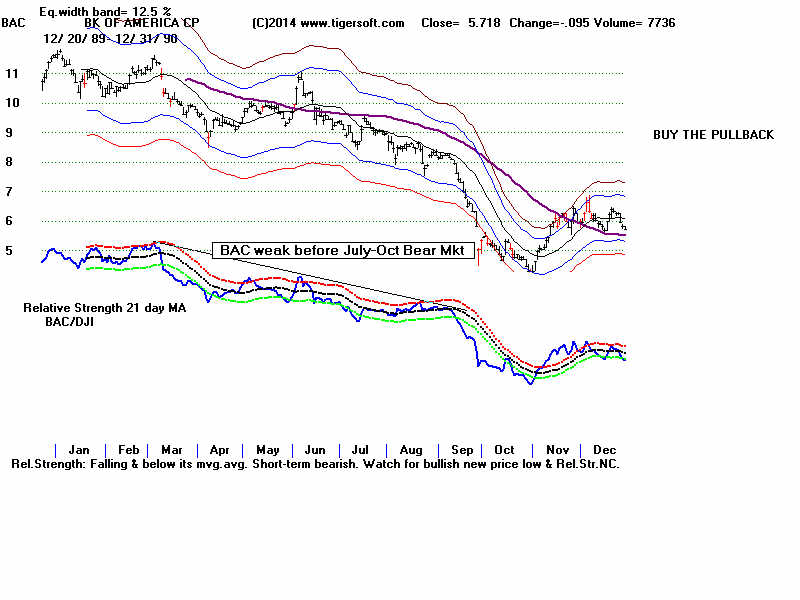Click the price axis label 10
The image size is (800, 600).
(x=12, y=103)
